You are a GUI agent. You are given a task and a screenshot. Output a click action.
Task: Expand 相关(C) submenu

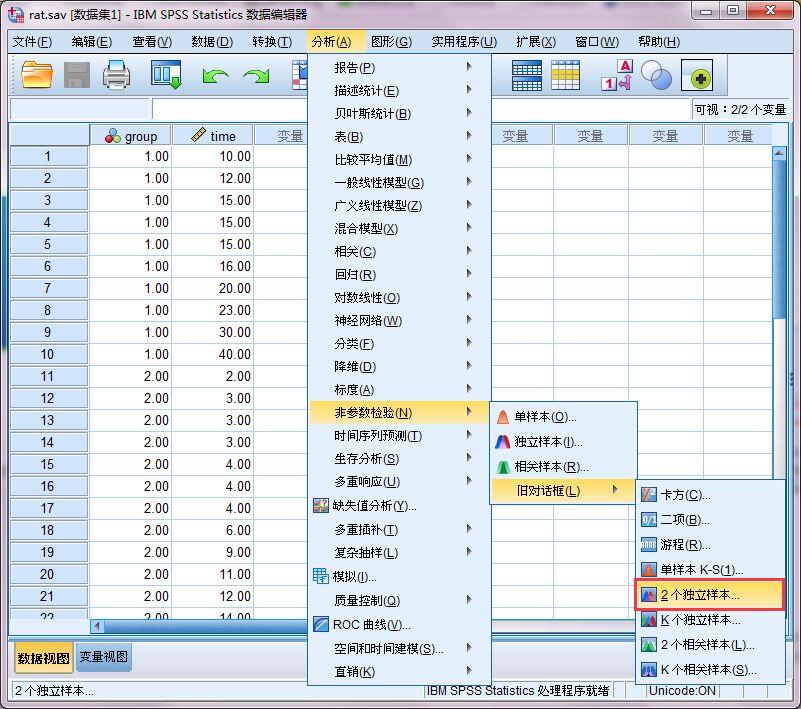[399, 251]
